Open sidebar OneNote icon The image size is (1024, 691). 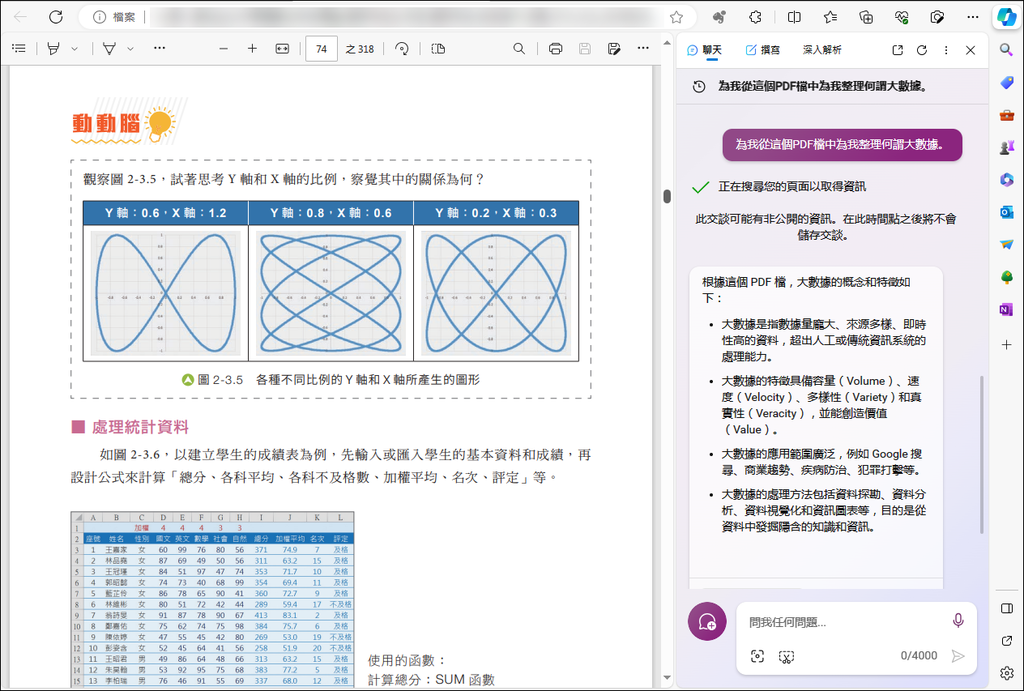[x=1006, y=310]
